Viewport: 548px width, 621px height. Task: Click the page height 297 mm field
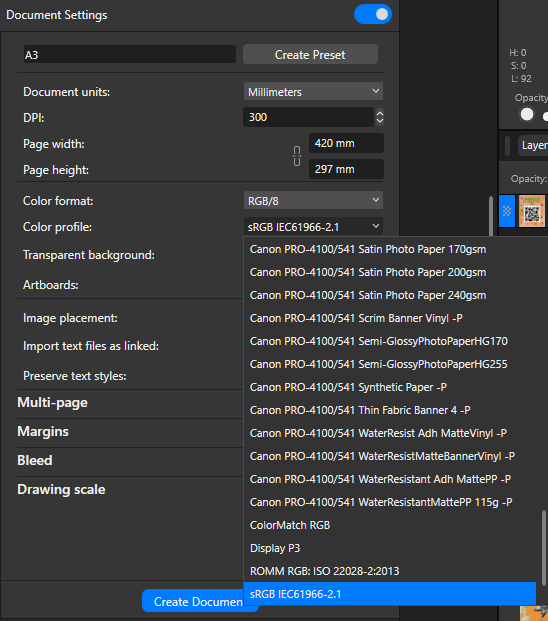[346, 169]
